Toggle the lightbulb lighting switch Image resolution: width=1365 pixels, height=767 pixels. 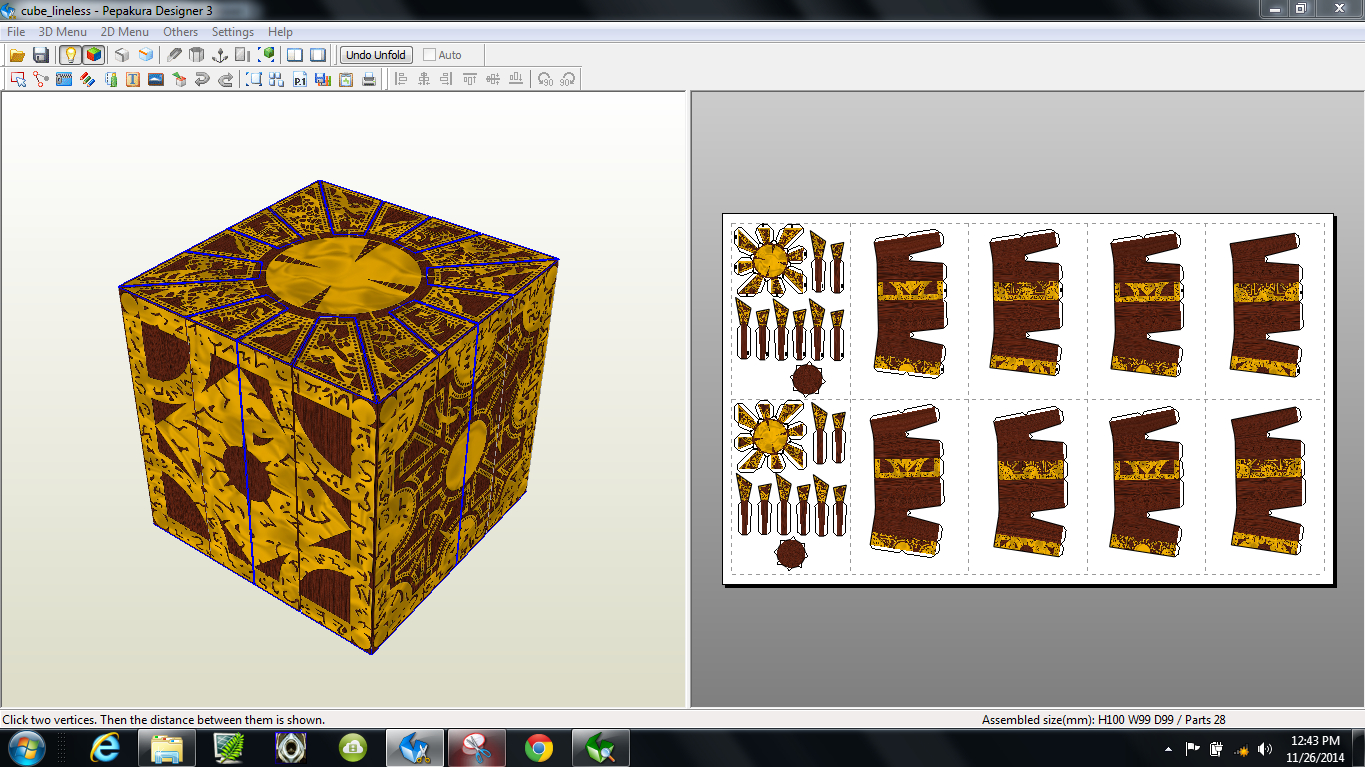[70, 55]
